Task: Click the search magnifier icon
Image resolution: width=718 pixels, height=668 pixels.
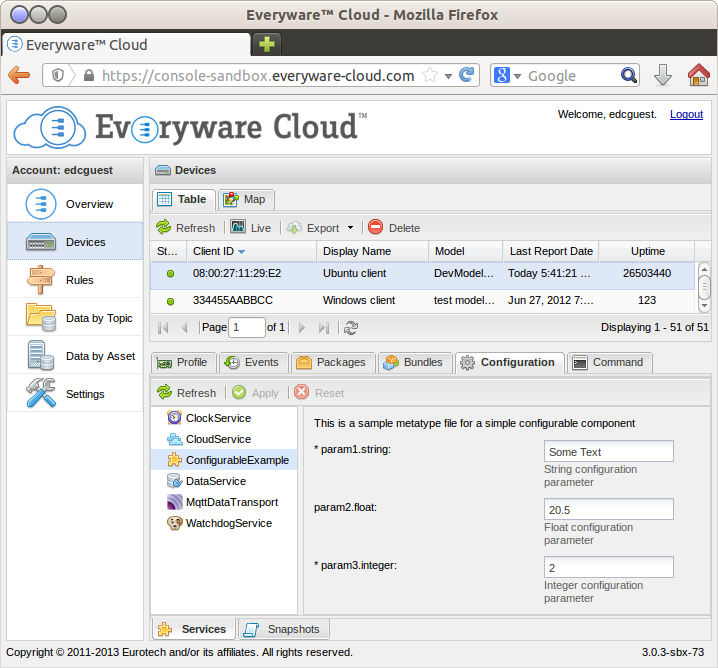Action: [x=629, y=75]
